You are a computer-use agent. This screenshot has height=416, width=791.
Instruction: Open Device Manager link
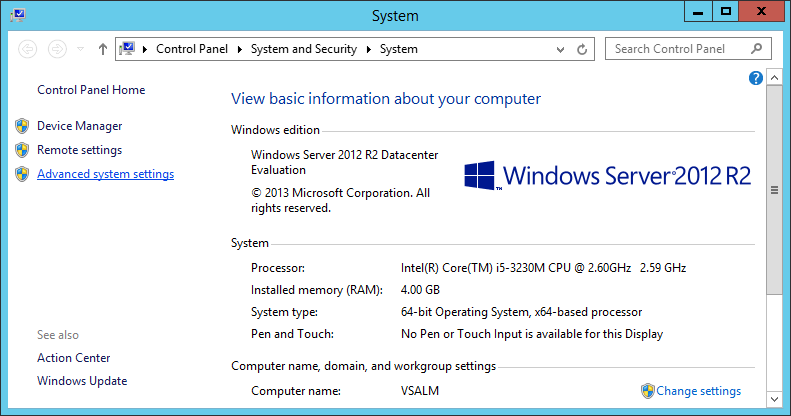click(x=80, y=126)
